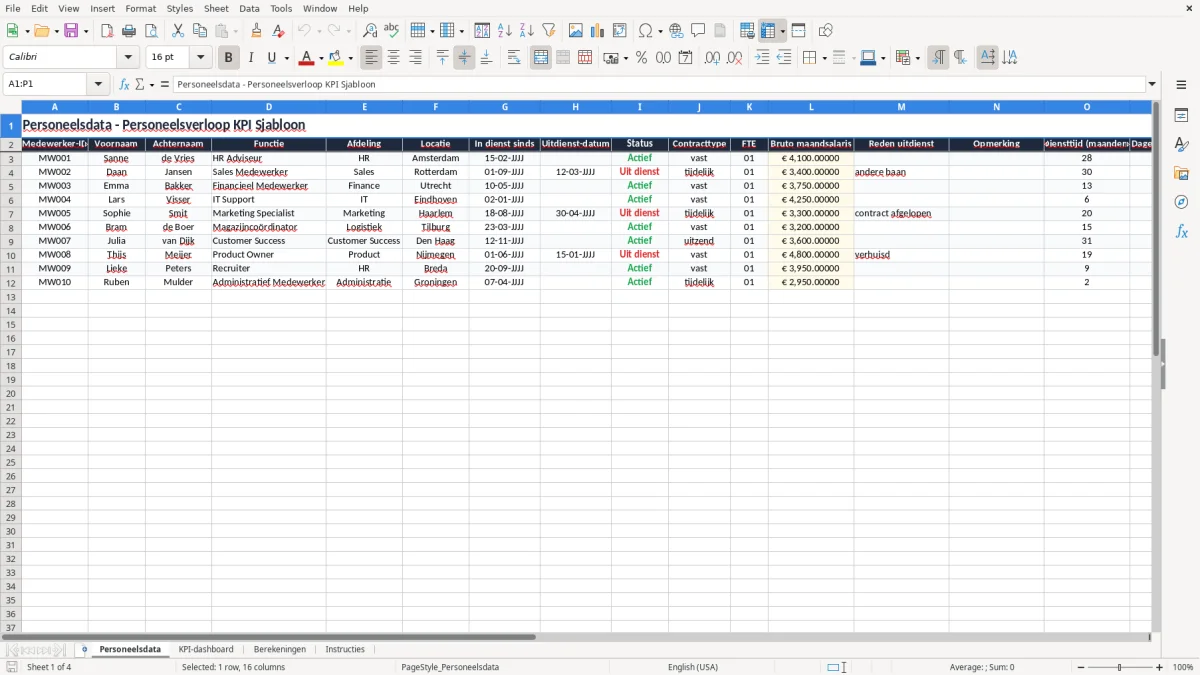Open Find & Replace via its toolbar icon
Image resolution: width=1200 pixels, height=675 pixels.
[369, 31]
